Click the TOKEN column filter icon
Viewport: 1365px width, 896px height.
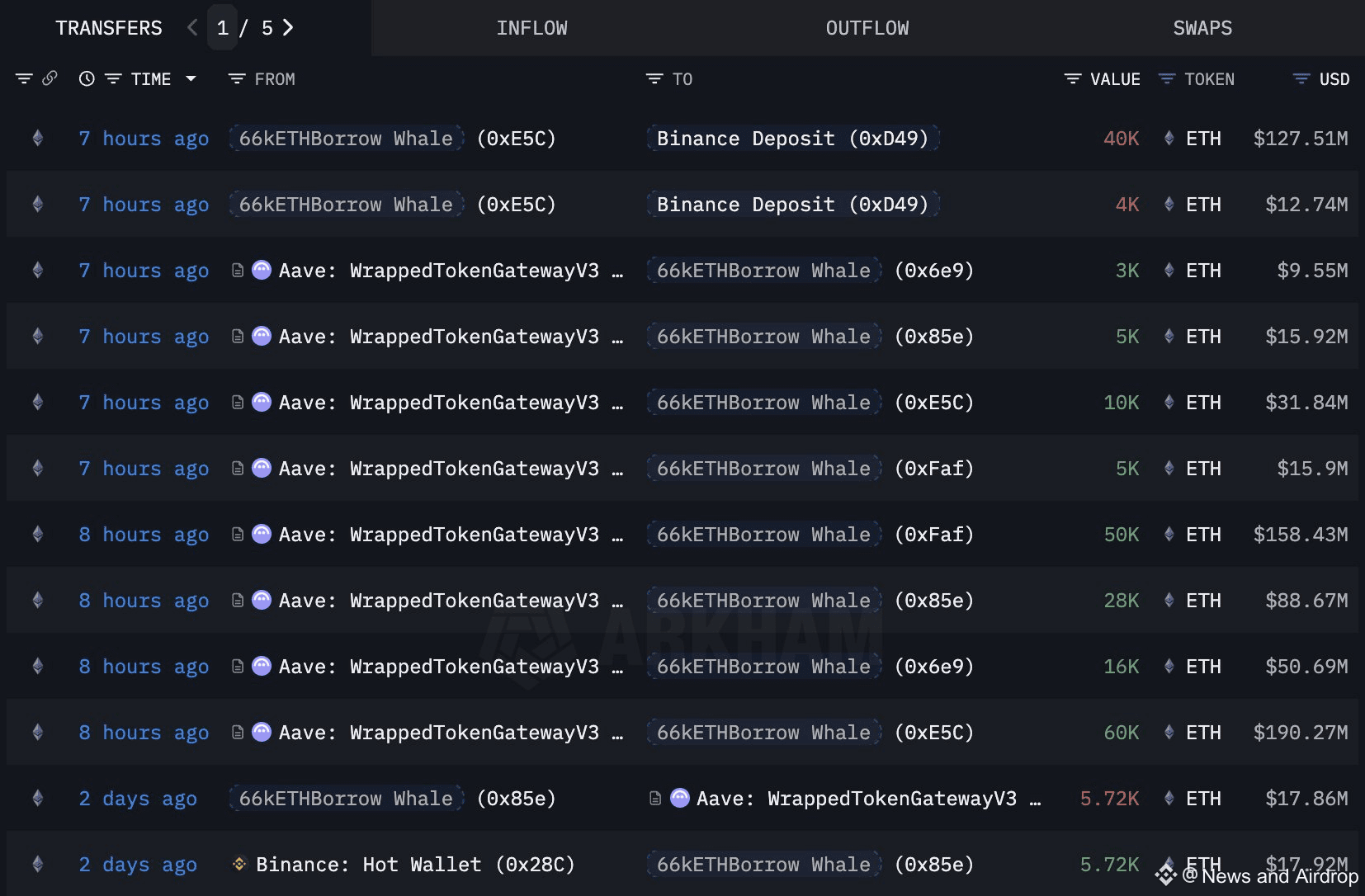1167,78
